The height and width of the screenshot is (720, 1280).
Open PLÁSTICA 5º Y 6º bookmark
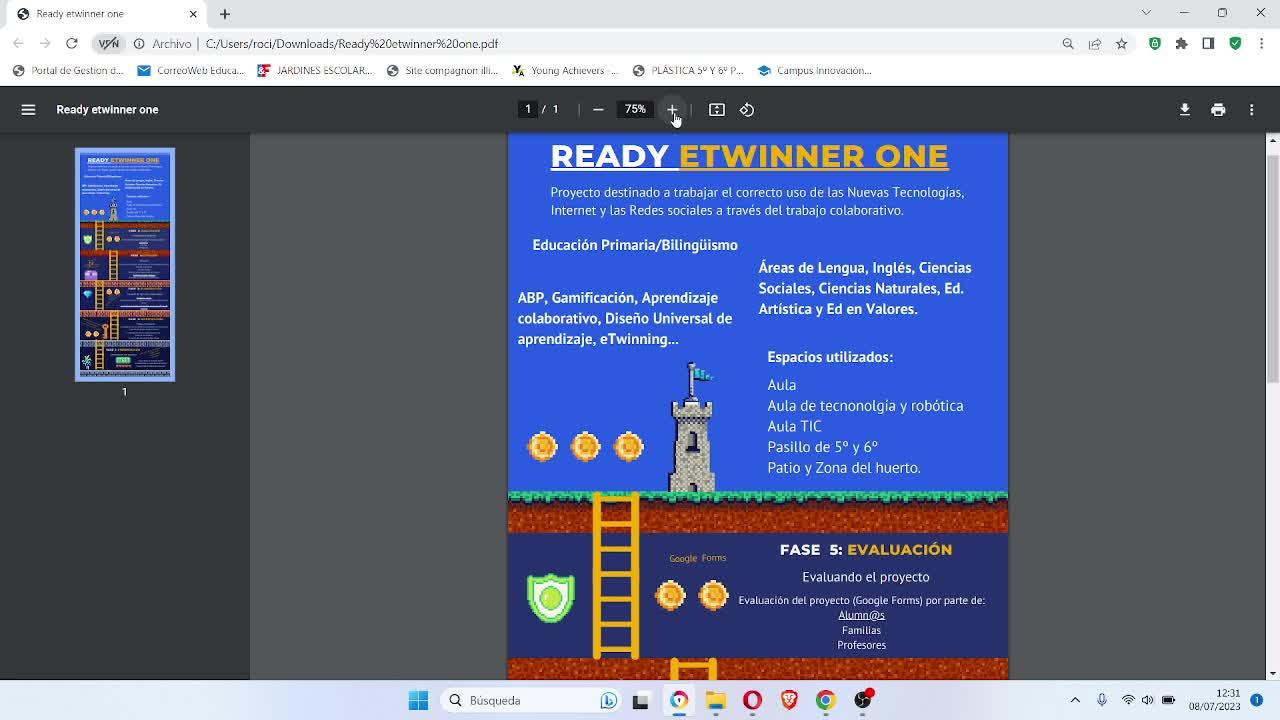coord(689,71)
